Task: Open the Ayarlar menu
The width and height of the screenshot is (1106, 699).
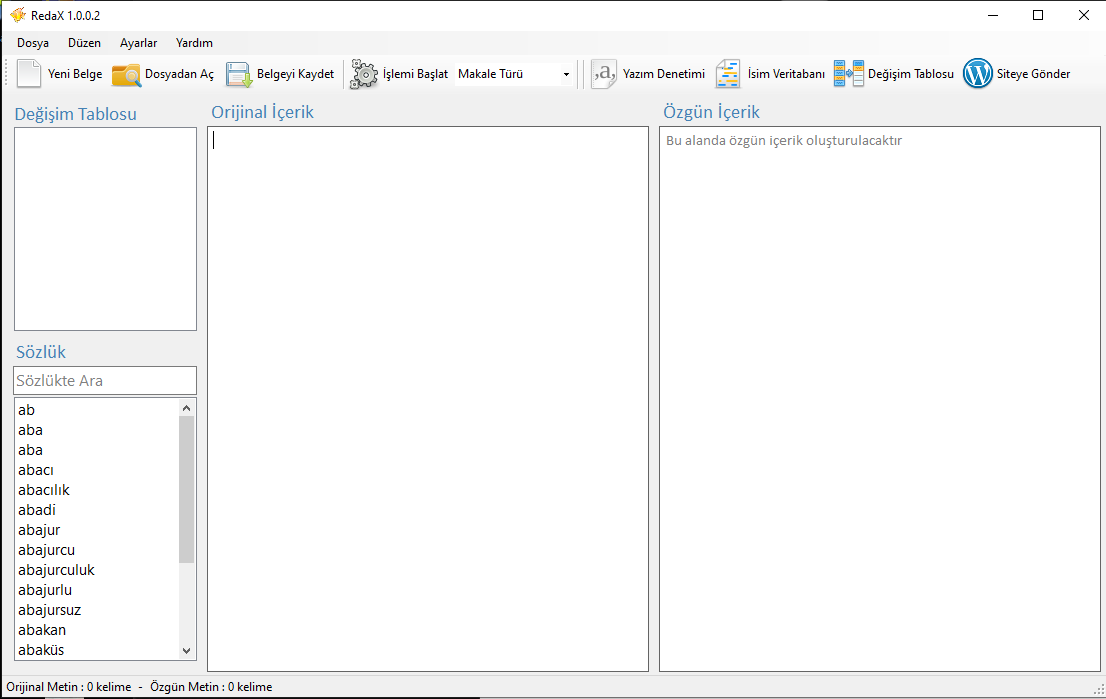Action: 138,43
